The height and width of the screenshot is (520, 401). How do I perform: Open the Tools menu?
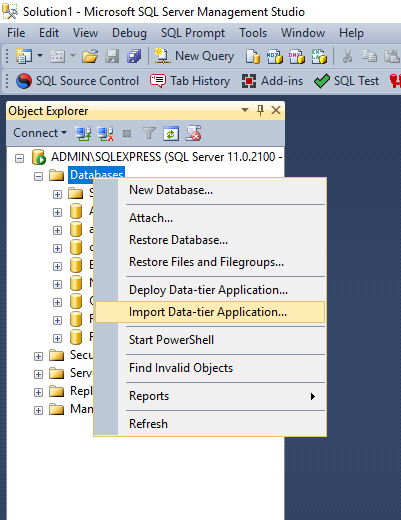point(253,33)
